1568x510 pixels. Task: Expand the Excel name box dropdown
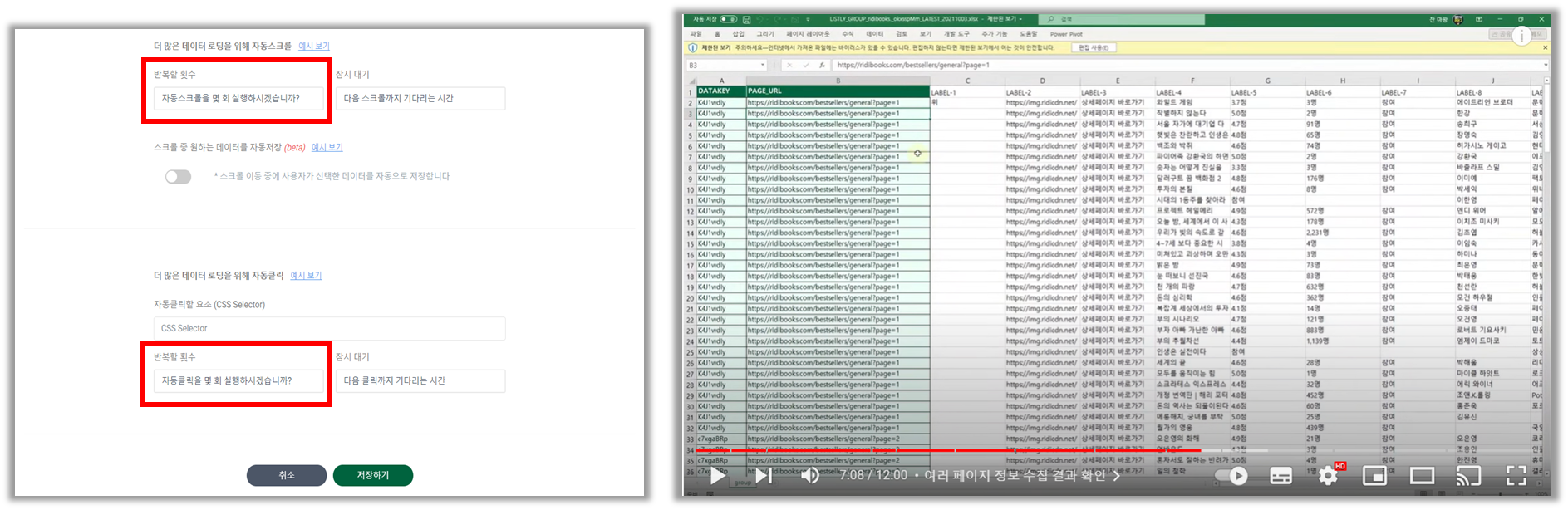pos(762,65)
